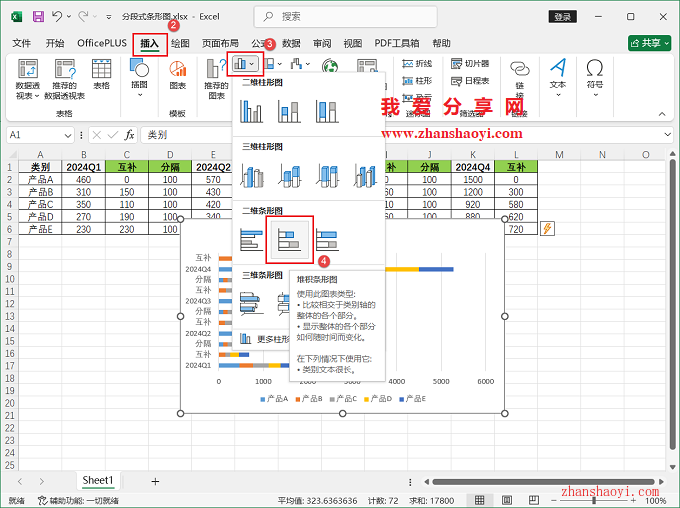Image resolution: width=680 pixels, height=508 pixels.
Task: Select the stacked bar chart option
Action: [x=289, y=239]
